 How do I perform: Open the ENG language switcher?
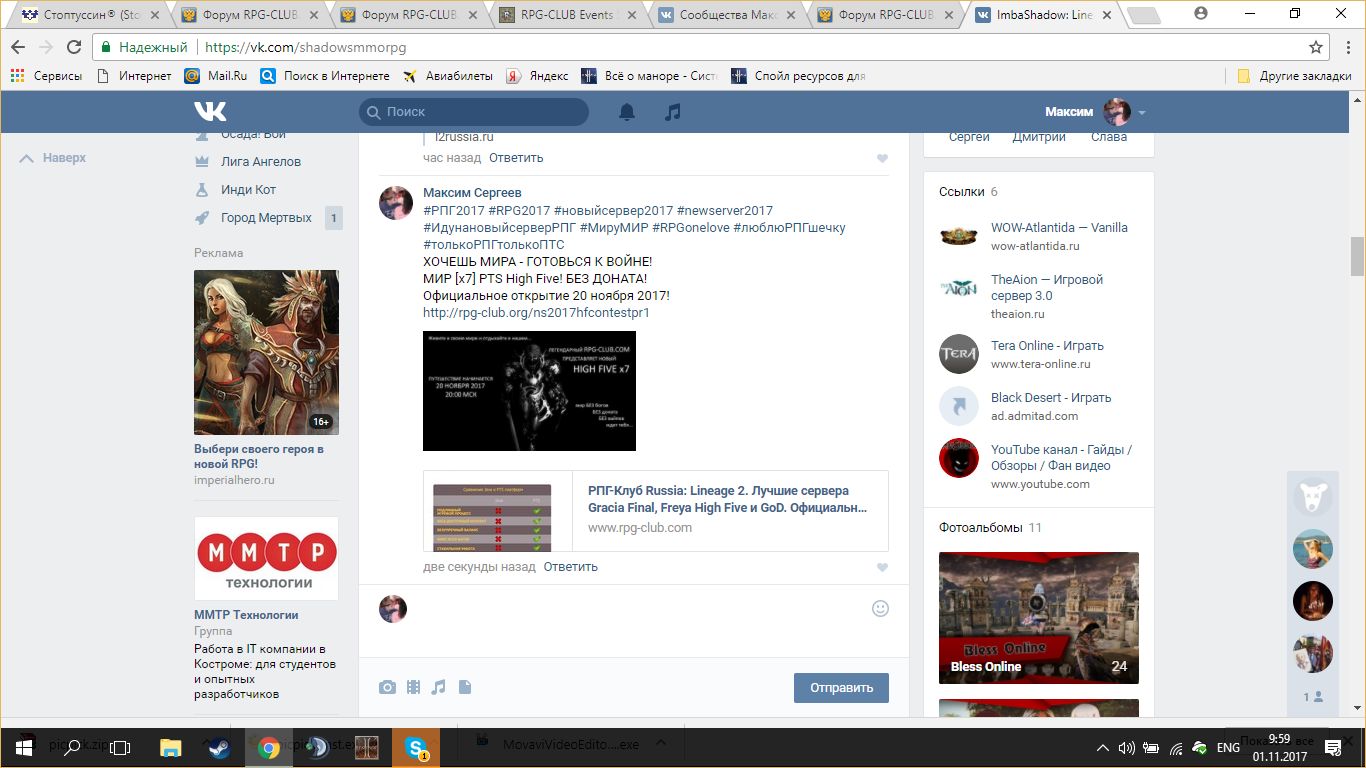tap(1228, 748)
